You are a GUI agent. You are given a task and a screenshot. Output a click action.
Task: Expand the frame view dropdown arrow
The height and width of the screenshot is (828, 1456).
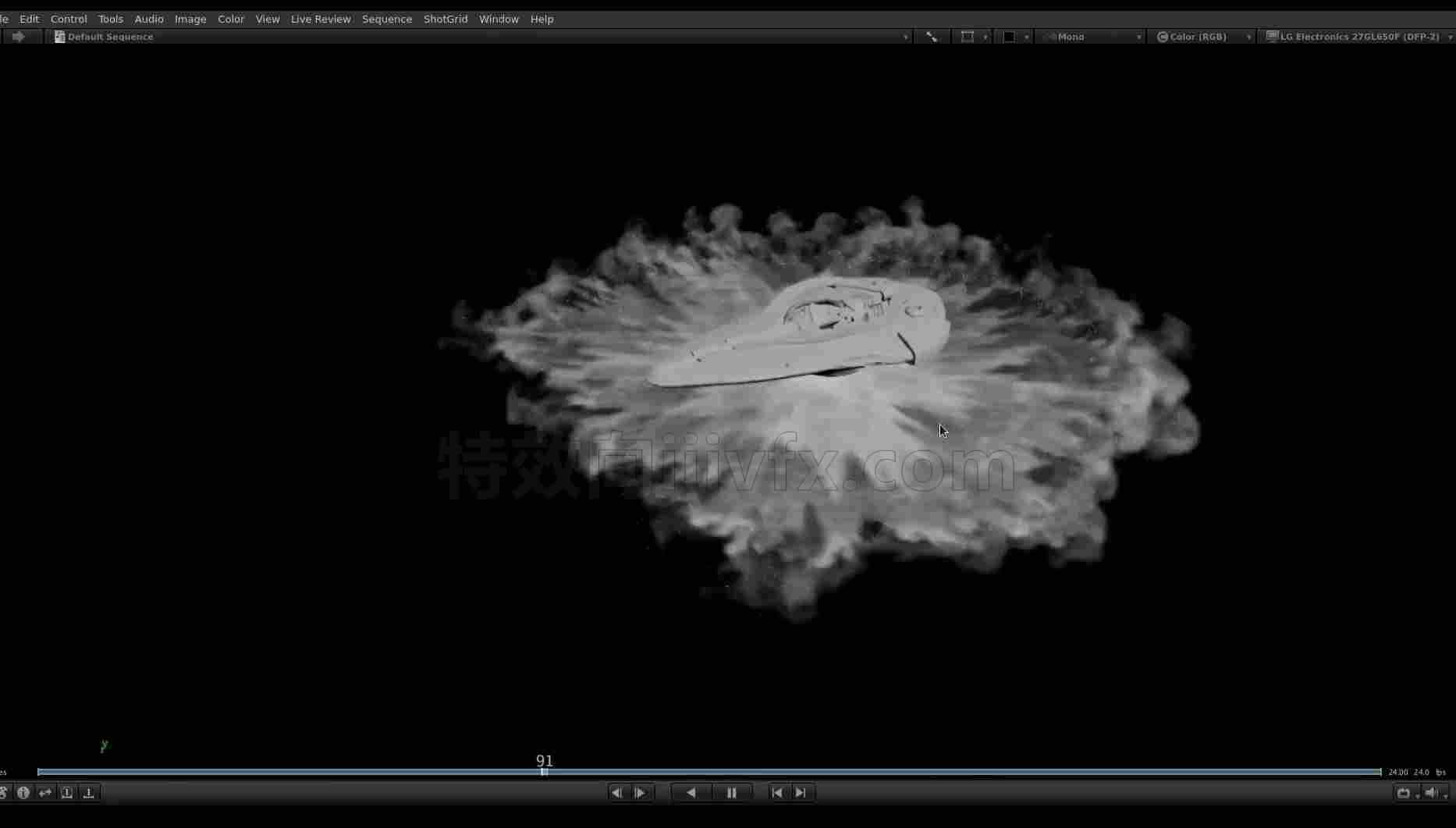985,37
